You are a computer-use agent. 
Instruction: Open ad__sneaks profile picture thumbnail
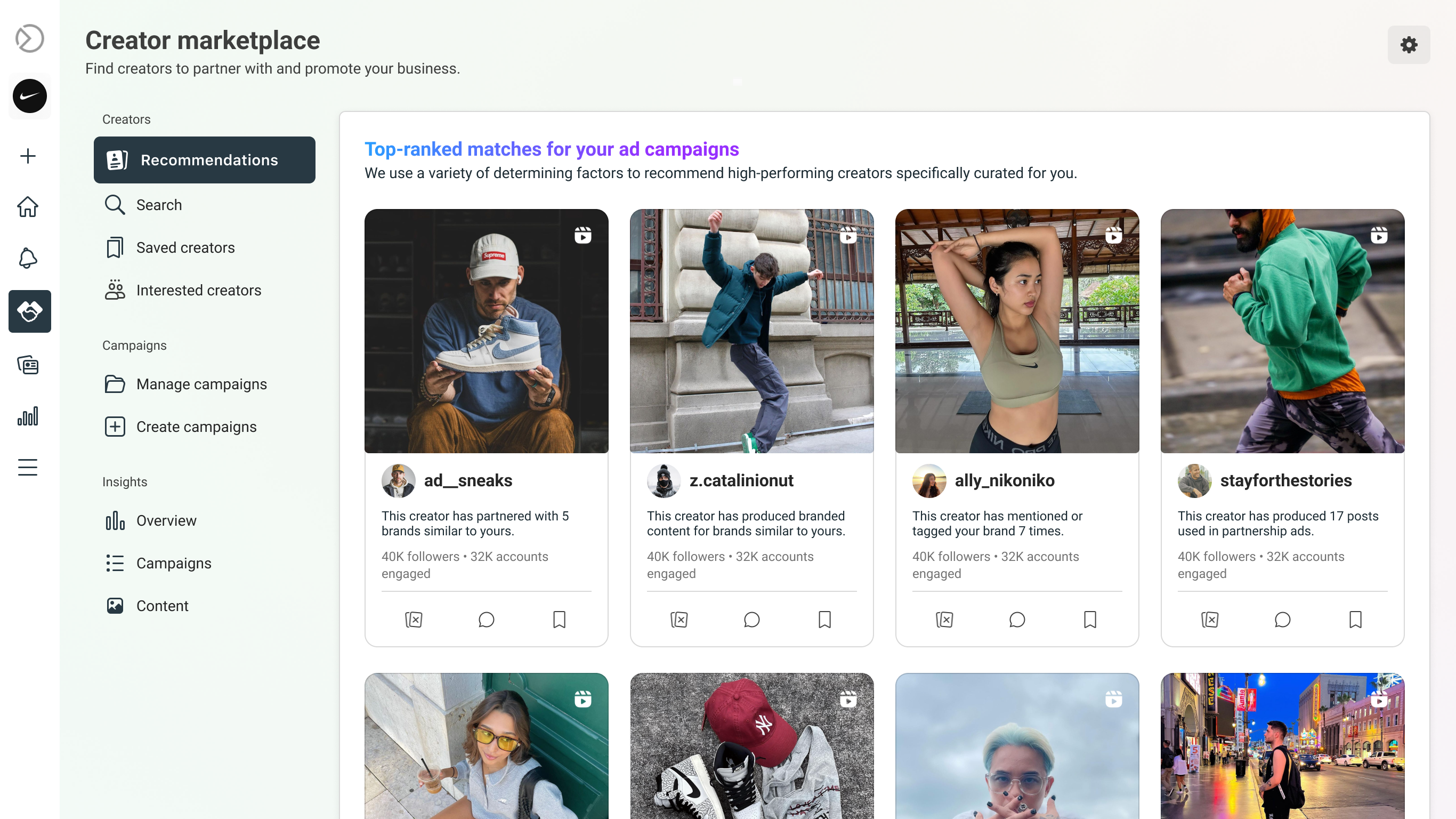[399, 481]
